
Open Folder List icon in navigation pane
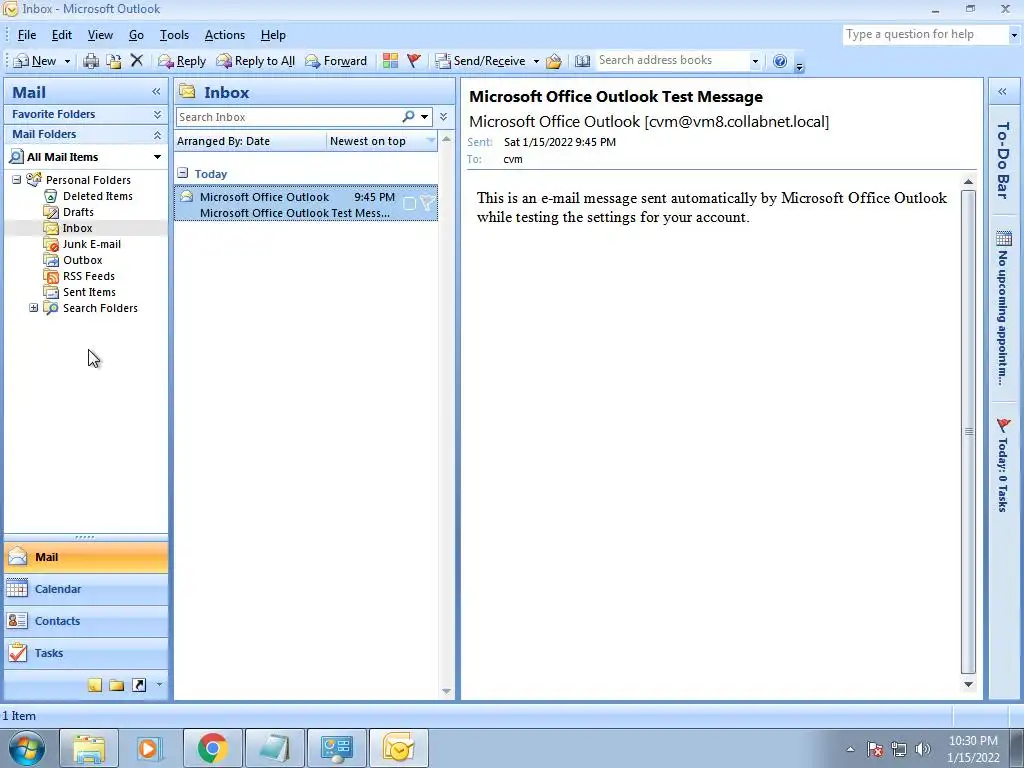pyautogui.click(x=117, y=685)
